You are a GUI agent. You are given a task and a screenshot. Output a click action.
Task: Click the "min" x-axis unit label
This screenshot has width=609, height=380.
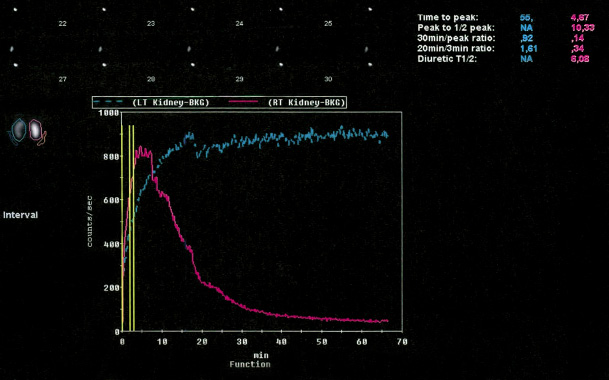[x=261, y=356]
